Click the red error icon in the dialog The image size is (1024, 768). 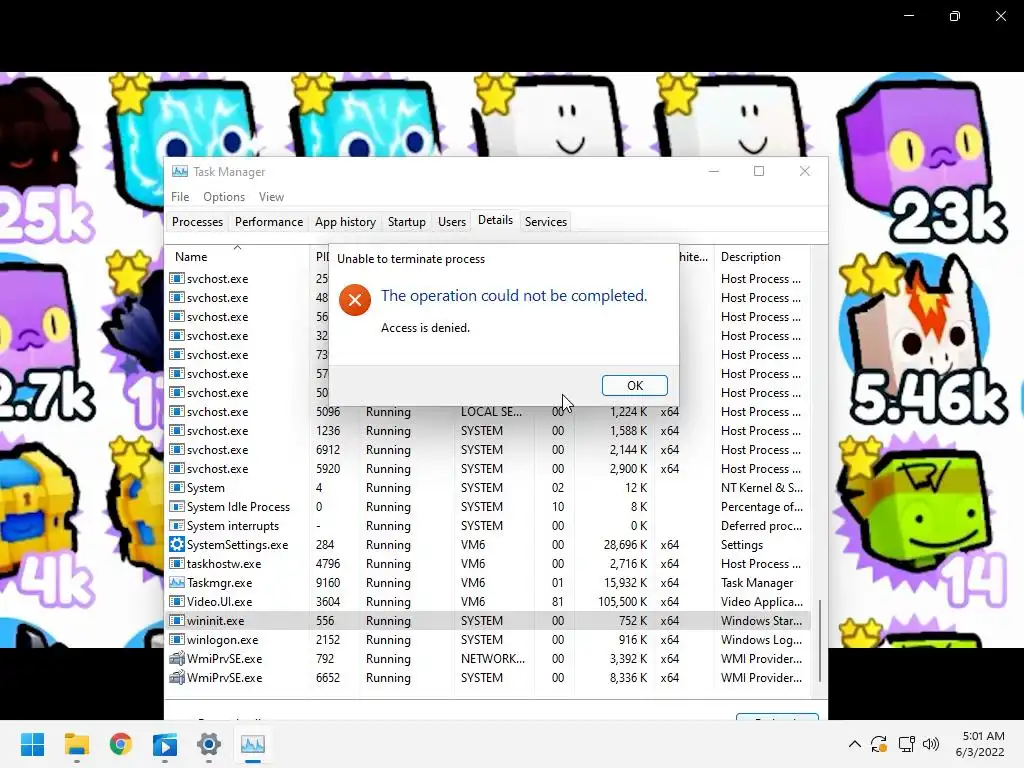[355, 300]
